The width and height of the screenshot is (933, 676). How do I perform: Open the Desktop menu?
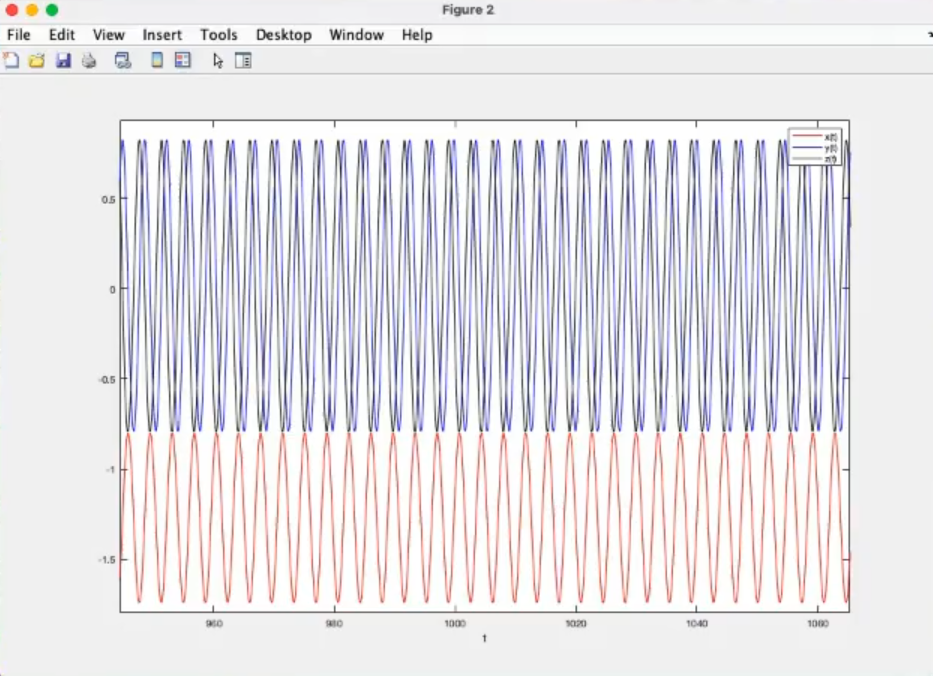(x=283, y=35)
